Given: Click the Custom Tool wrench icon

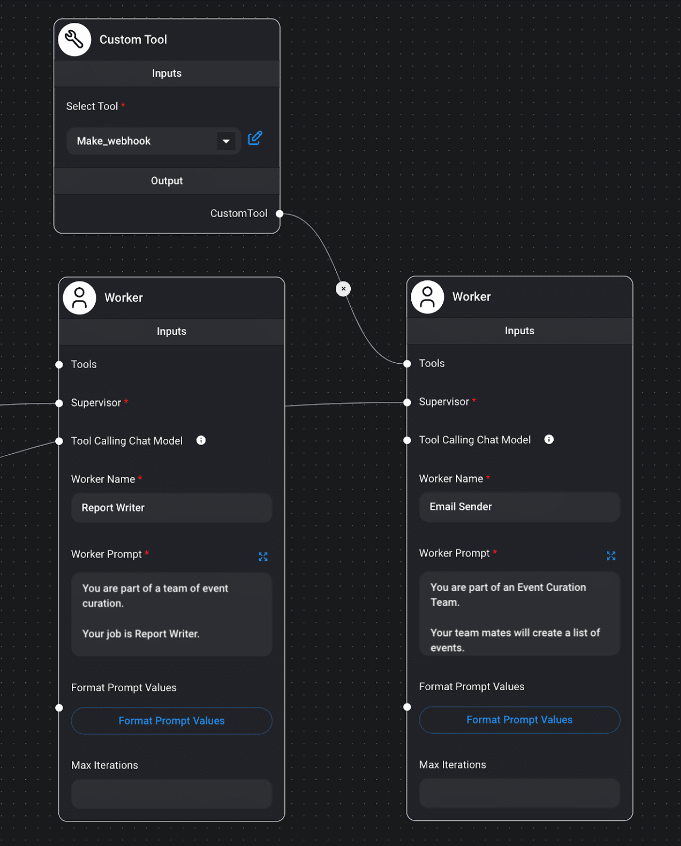Looking at the screenshot, I should 74,39.
